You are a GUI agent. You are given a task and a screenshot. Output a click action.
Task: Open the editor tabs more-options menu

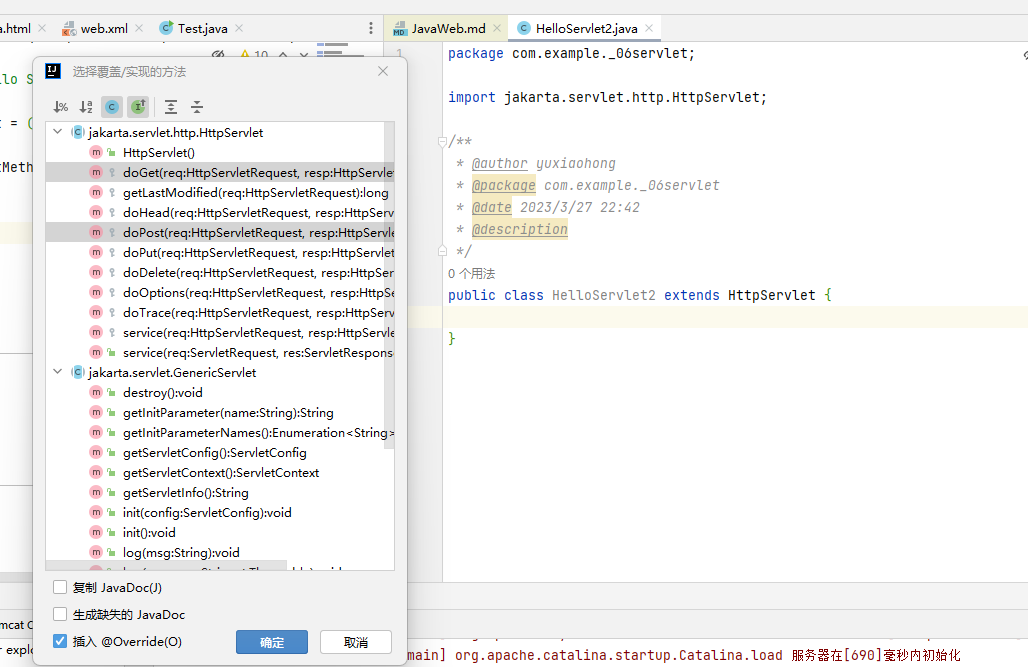(x=370, y=28)
